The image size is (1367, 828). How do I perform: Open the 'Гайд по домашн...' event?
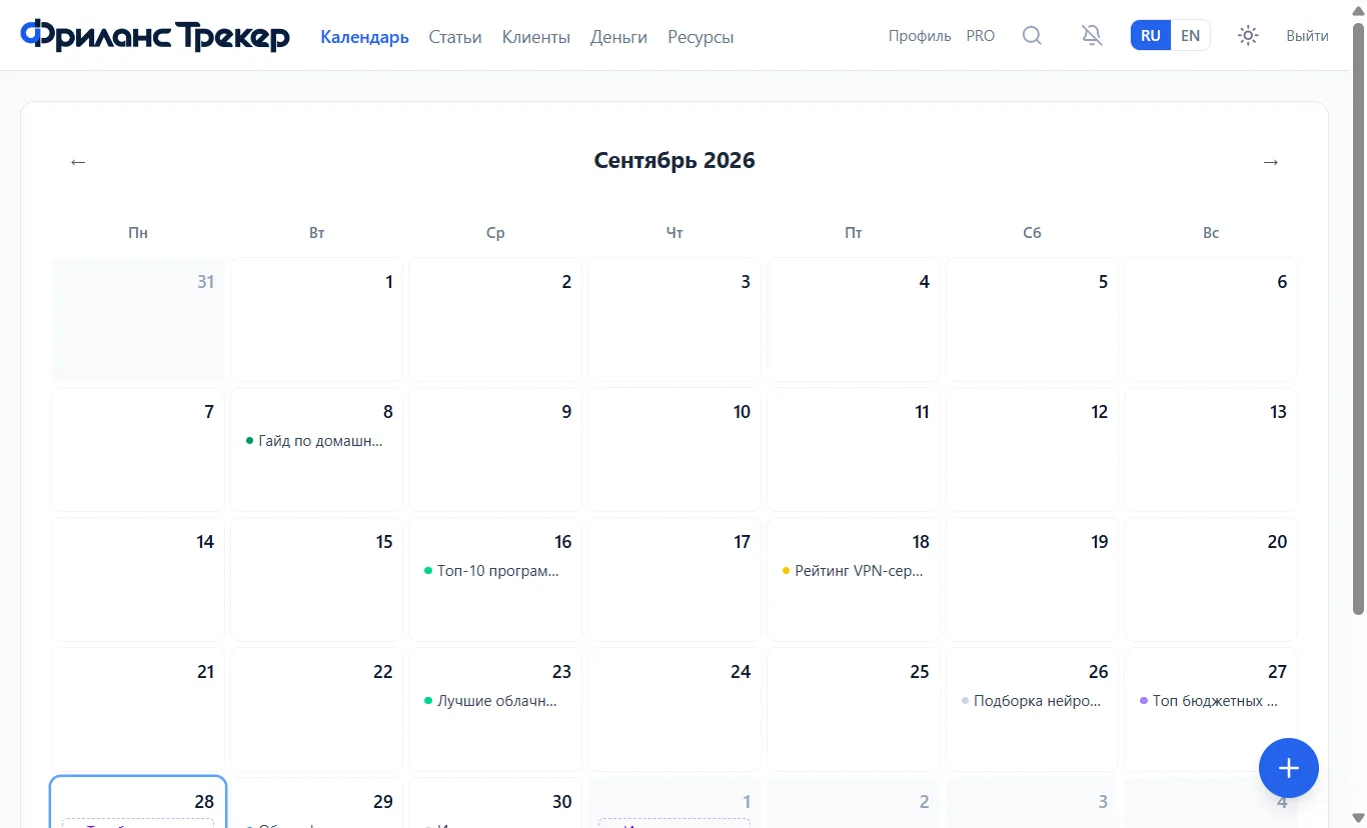[x=315, y=440]
